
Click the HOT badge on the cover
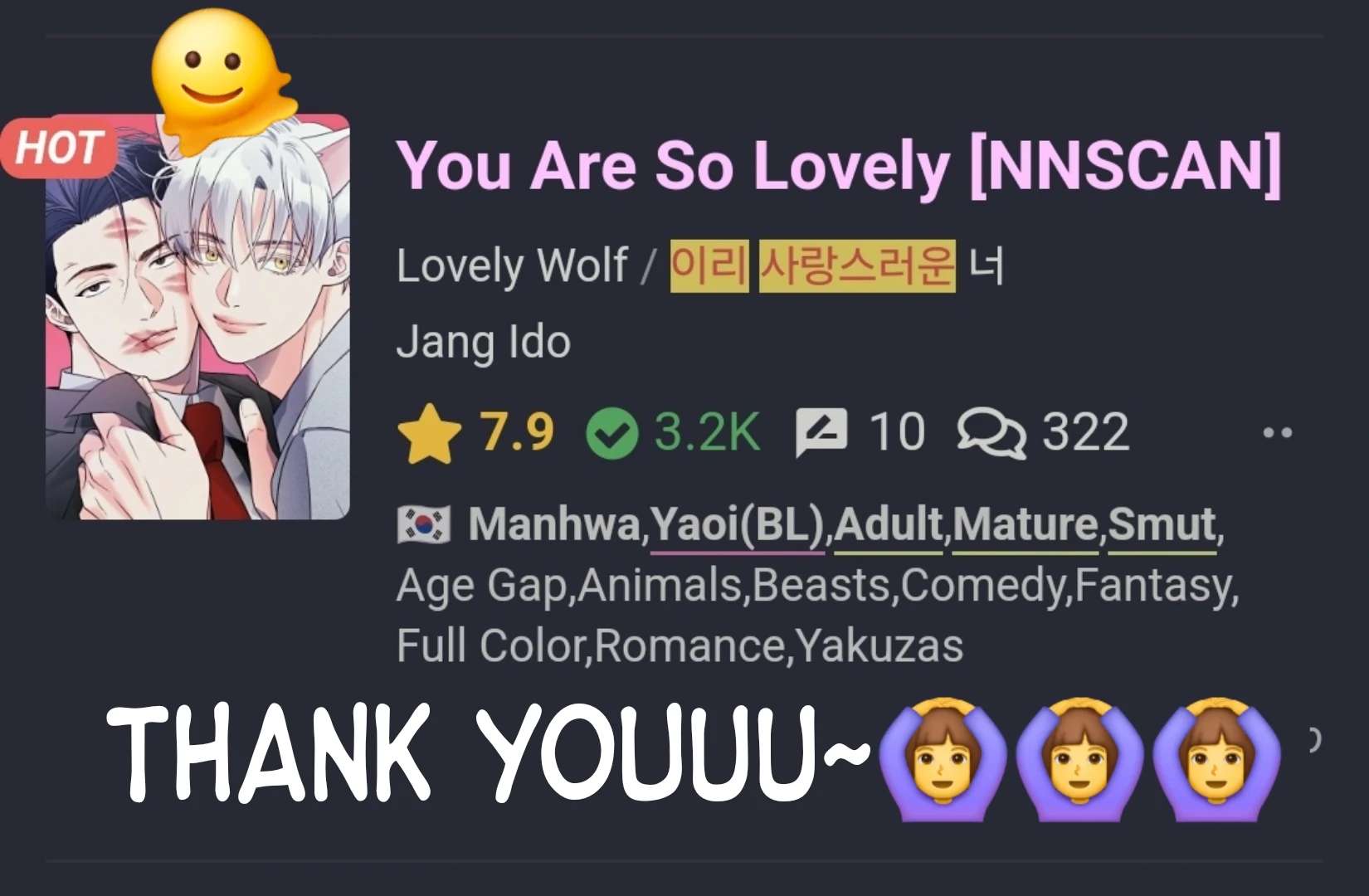tap(59, 149)
